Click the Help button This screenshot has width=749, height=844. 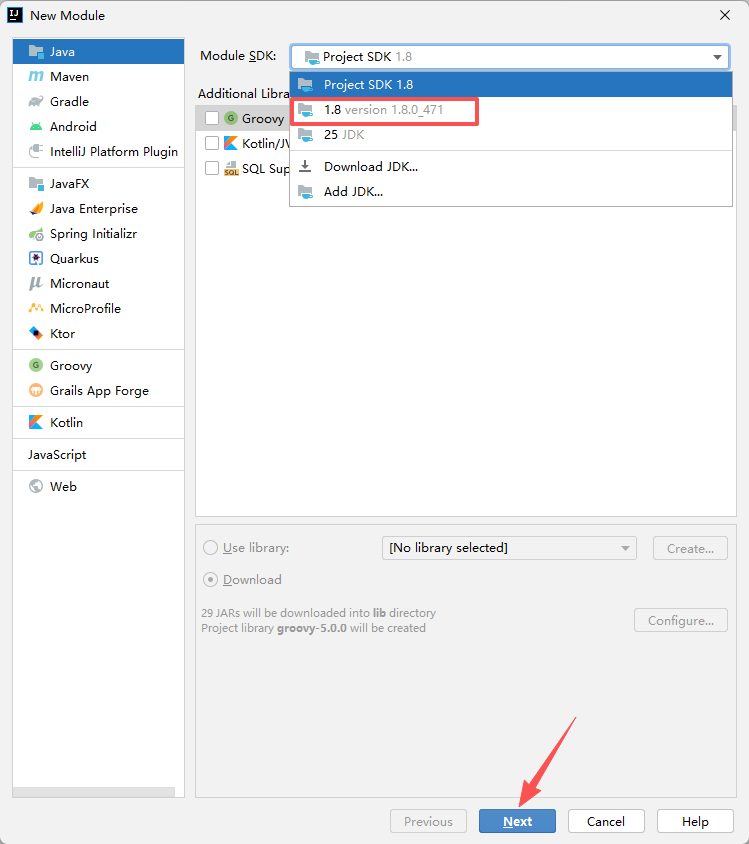(695, 821)
